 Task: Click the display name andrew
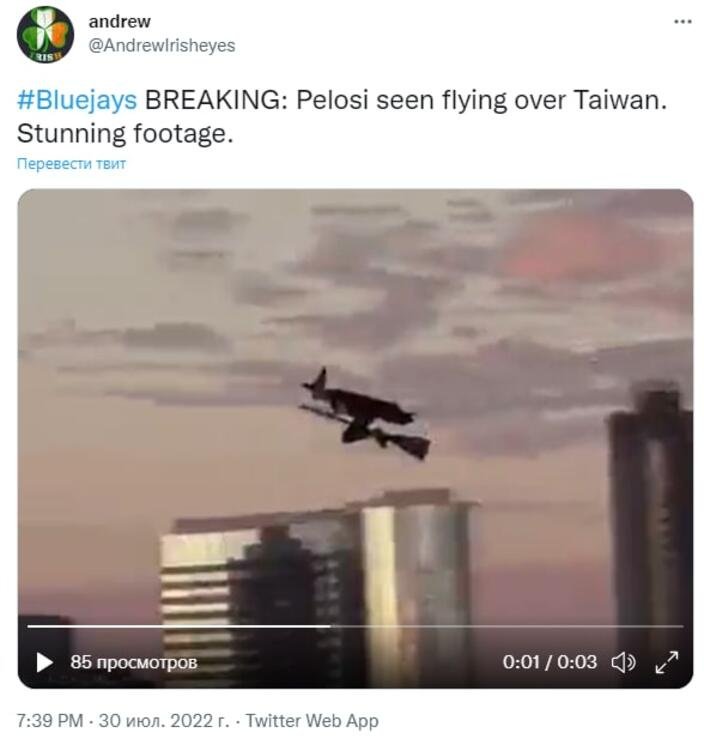tap(120, 22)
